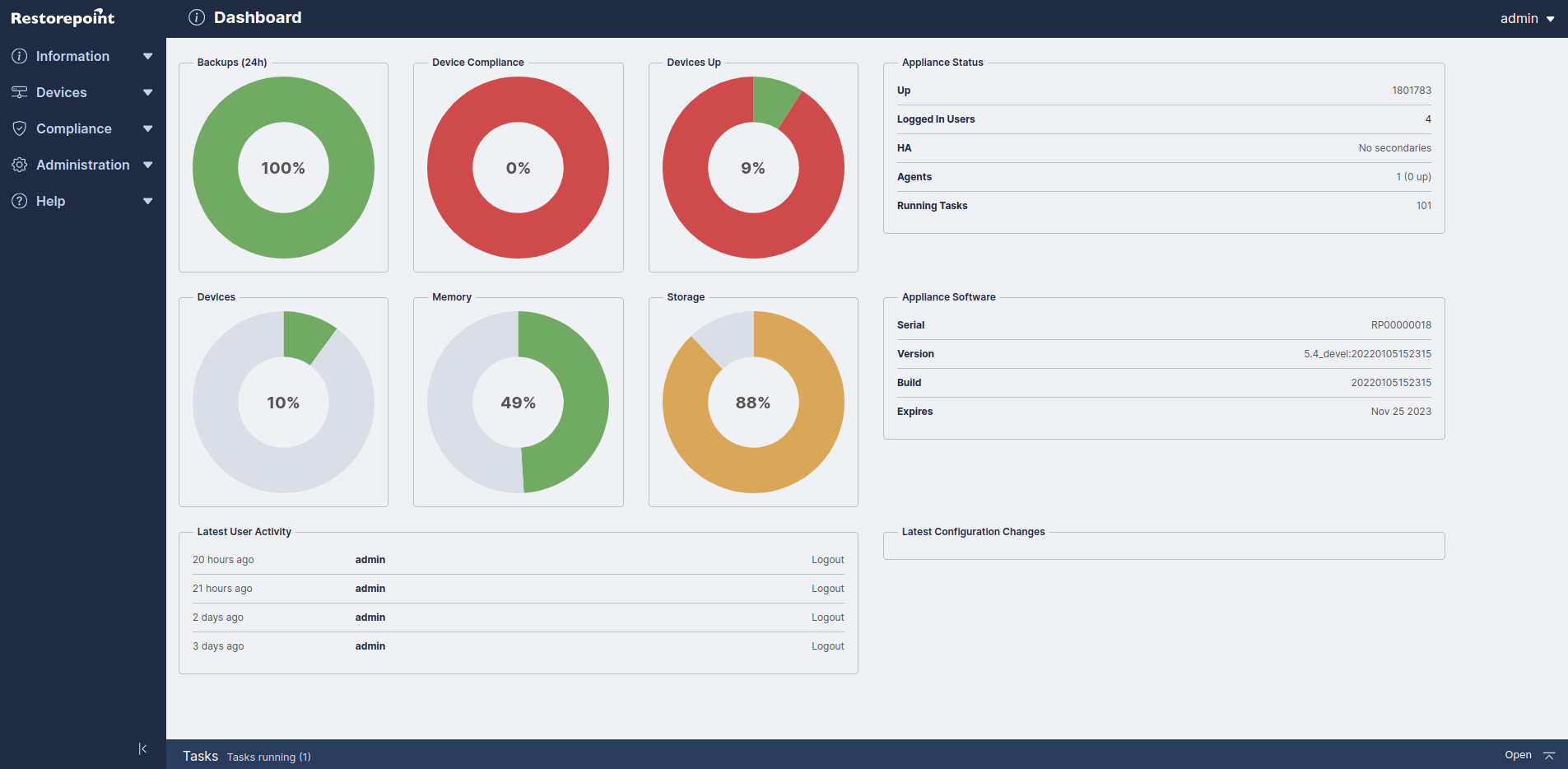Expand the Administration menu chevron

[x=148, y=165]
